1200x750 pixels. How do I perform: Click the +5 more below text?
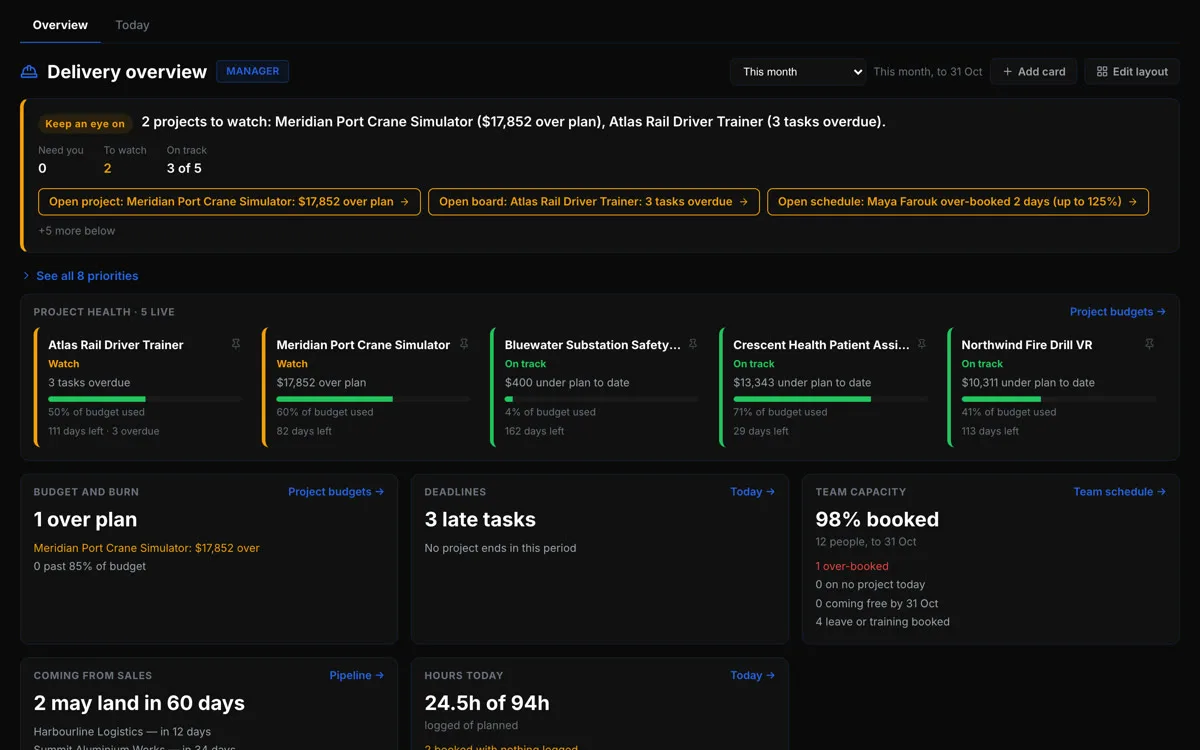coord(77,231)
